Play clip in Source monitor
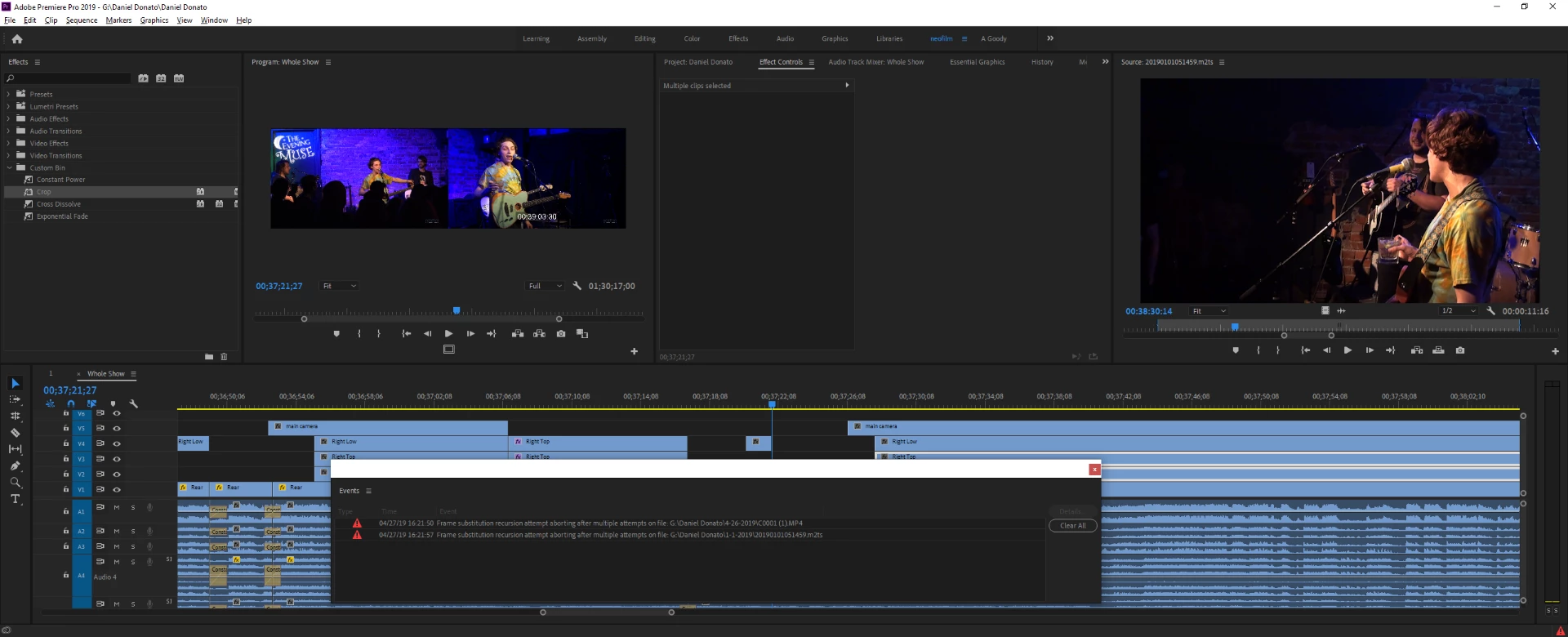Viewport: 1568px width, 637px height. [x=1347, y=350]
